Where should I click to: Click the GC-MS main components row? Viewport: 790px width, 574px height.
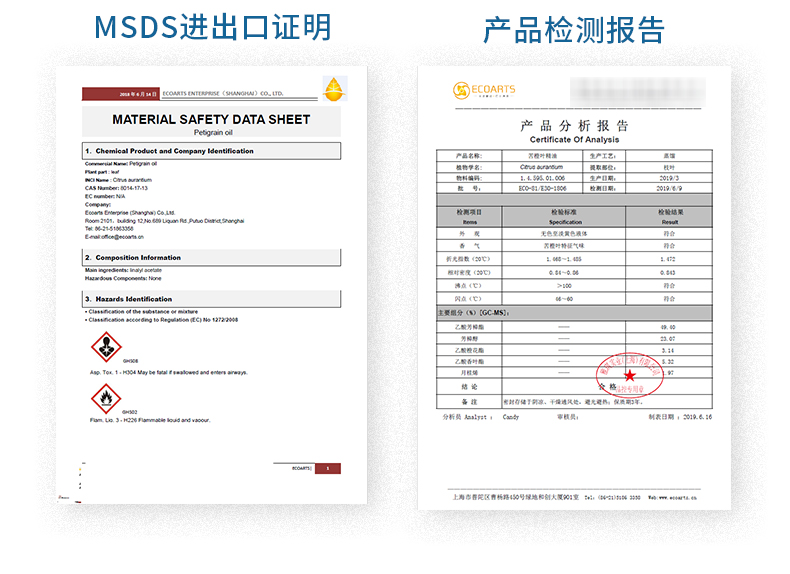(574, 313)
